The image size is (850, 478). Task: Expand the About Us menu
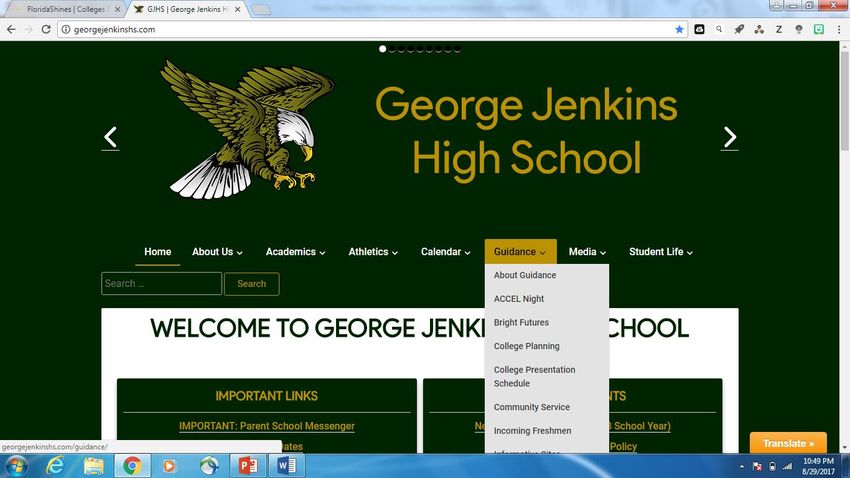coord(217,252)
